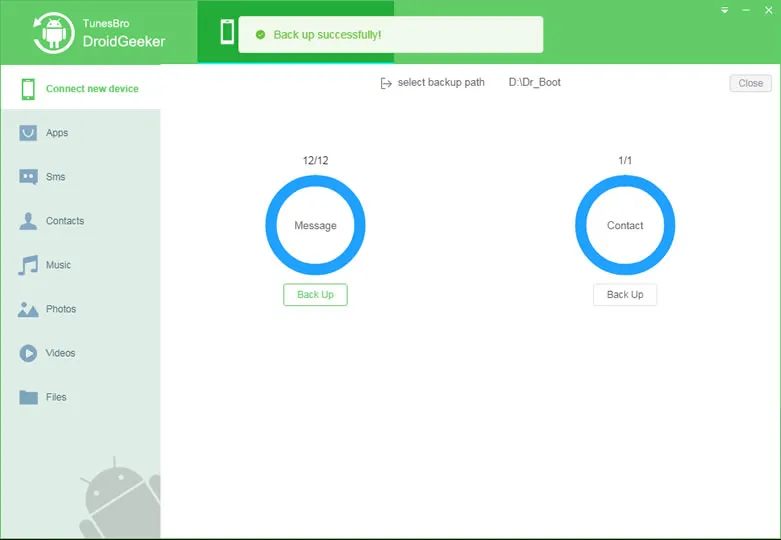
Task: Click the Music note icon
Action: [28, 265]
